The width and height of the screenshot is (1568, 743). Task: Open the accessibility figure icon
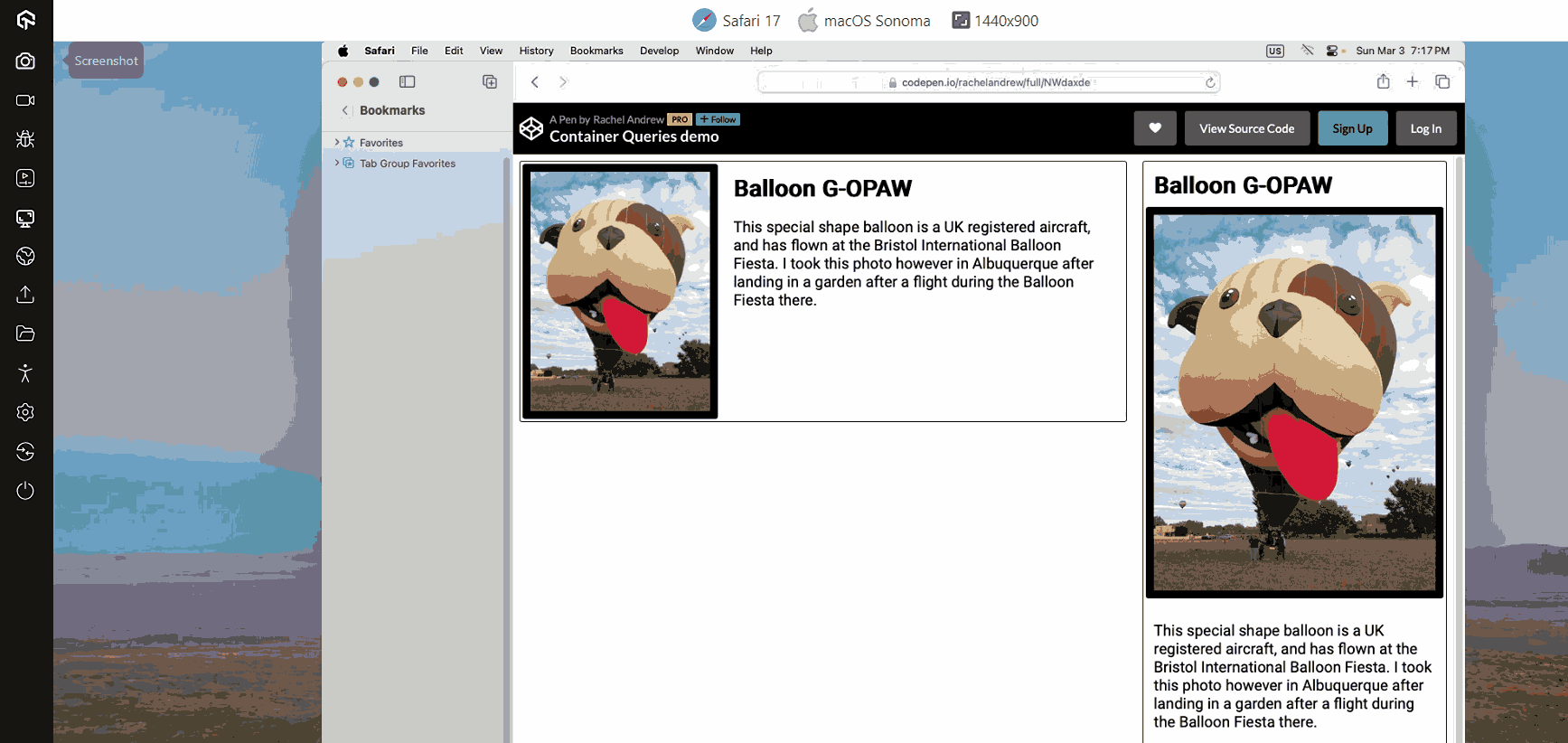[25, 373]
